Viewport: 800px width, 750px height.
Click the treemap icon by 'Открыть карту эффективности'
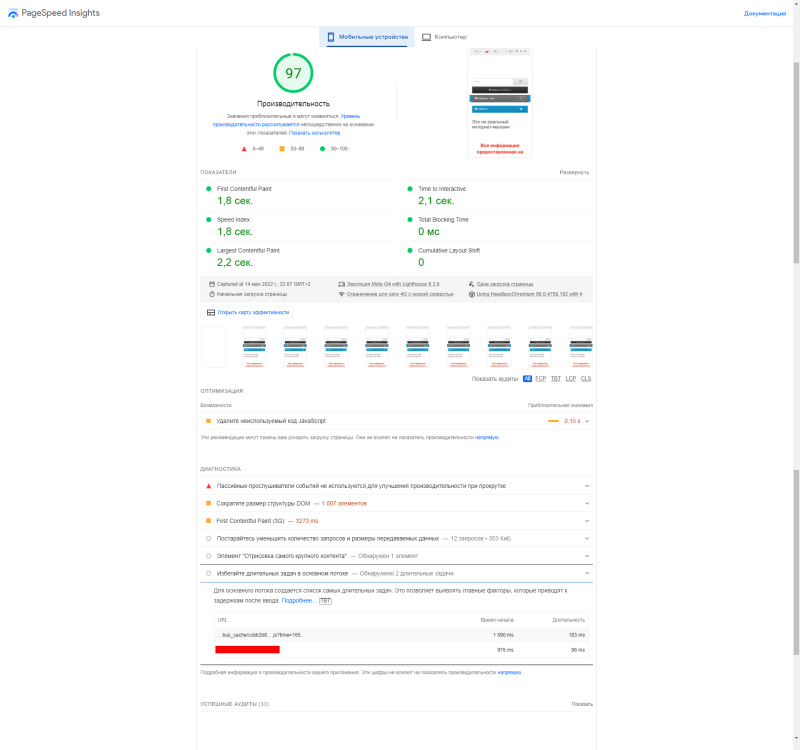click(x=210, y=312)
